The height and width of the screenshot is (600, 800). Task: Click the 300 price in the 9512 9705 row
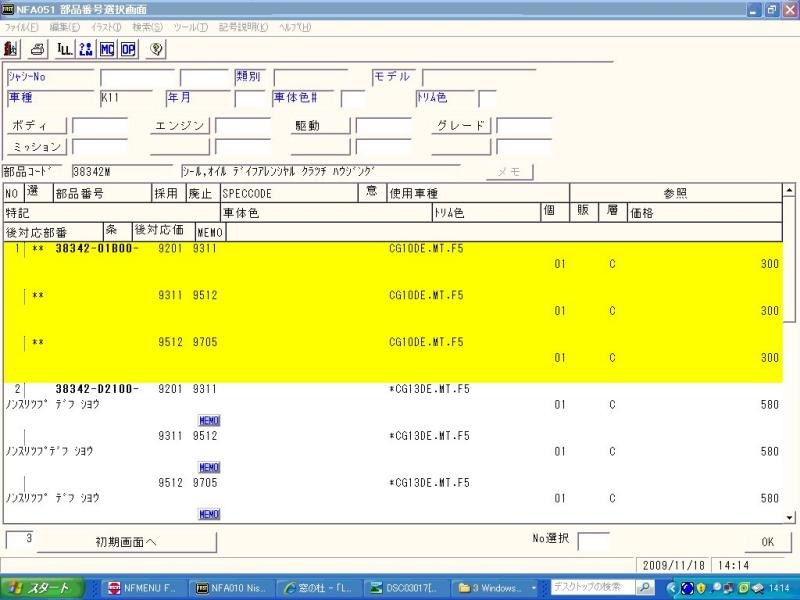pyautogui.click(x=769, y=358)
